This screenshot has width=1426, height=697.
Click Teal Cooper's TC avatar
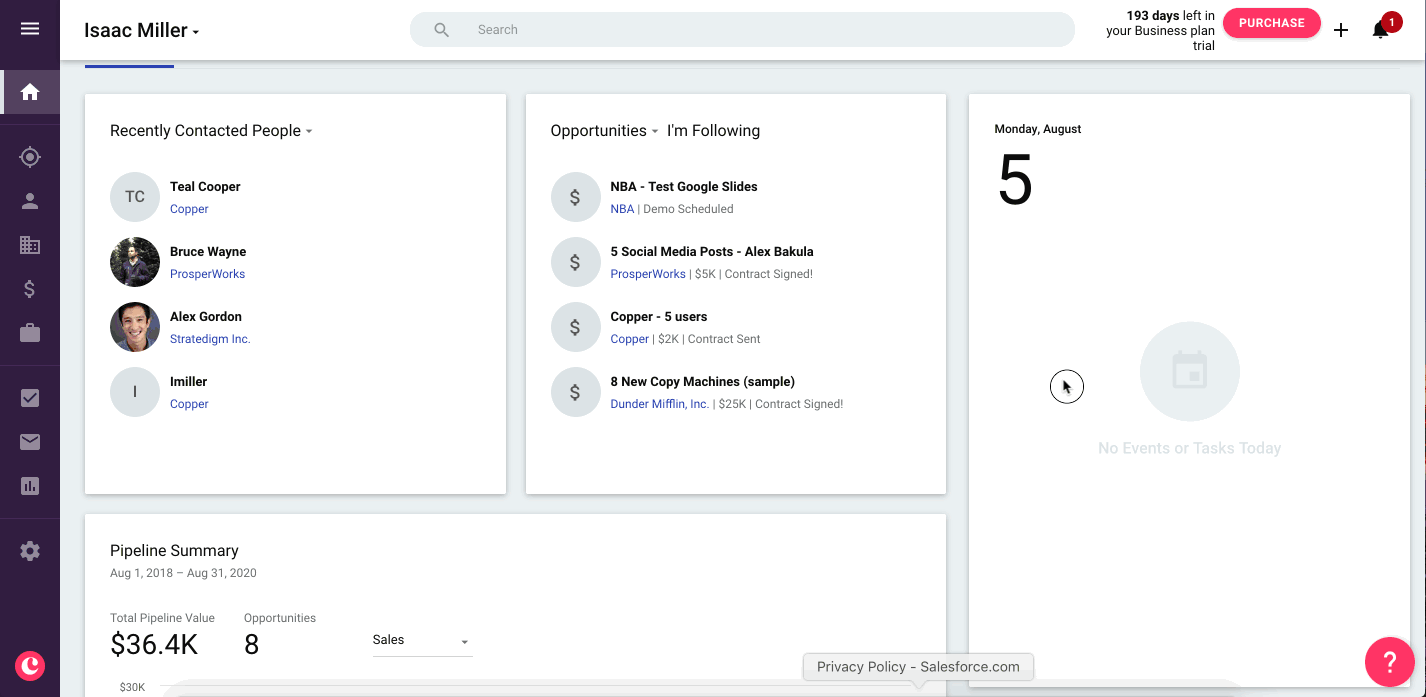[135, 197]
